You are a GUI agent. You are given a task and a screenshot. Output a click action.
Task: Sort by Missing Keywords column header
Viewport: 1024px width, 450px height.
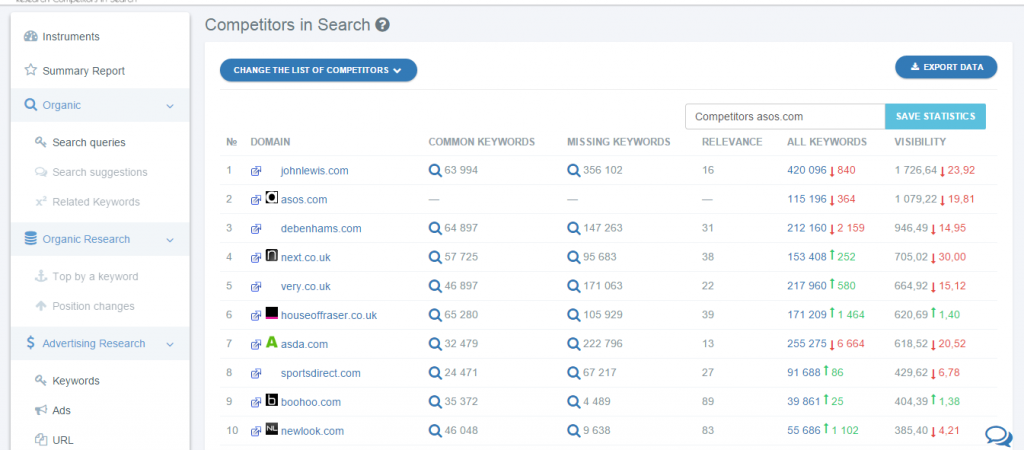point(618,142)
